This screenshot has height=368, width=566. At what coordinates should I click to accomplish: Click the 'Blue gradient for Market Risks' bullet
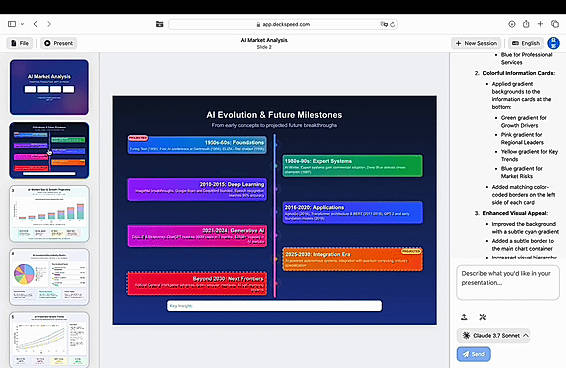(x=522, y=172)
